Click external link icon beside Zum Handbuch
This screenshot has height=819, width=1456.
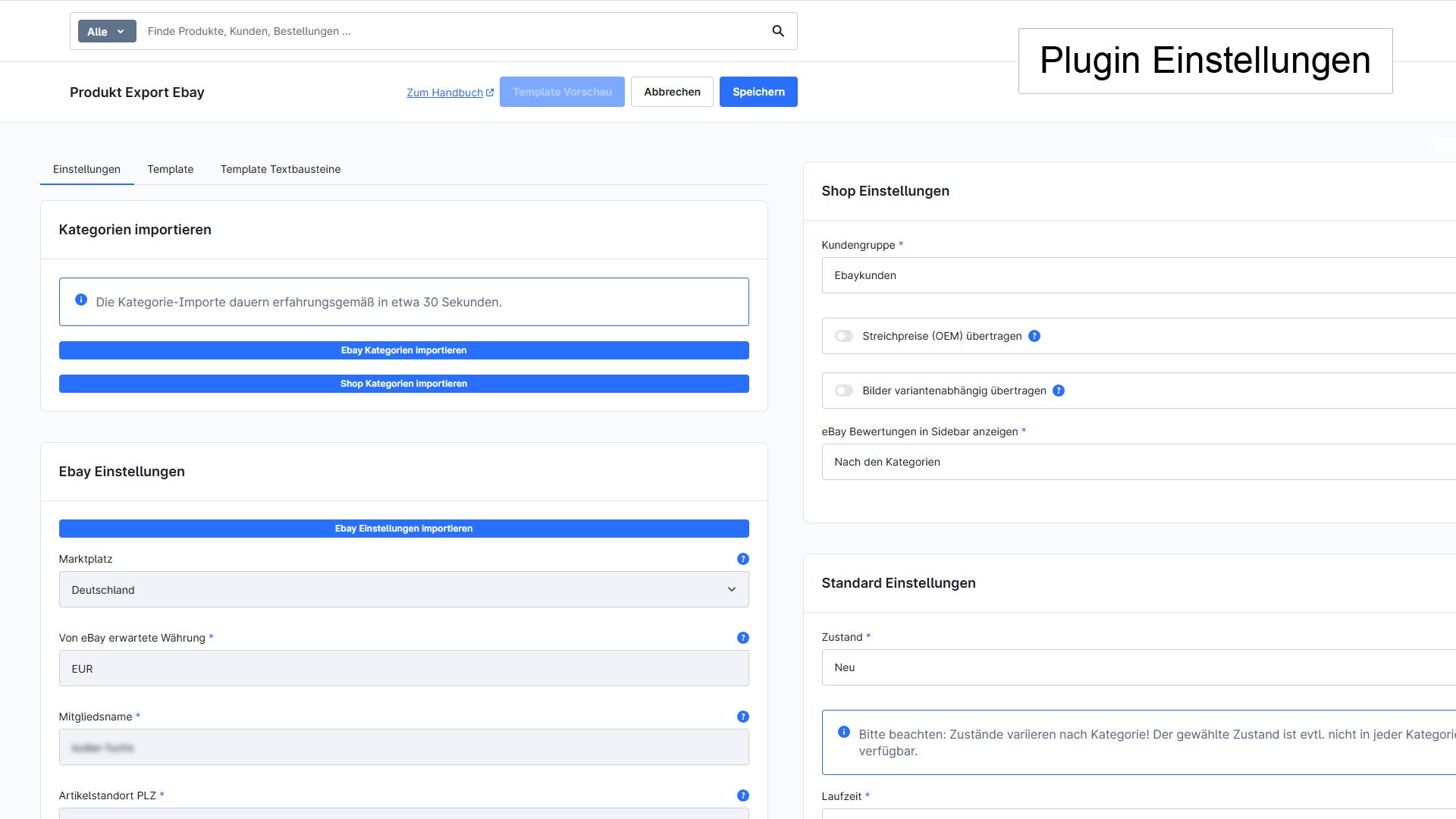pyautogui.click(x=490, y=93)
